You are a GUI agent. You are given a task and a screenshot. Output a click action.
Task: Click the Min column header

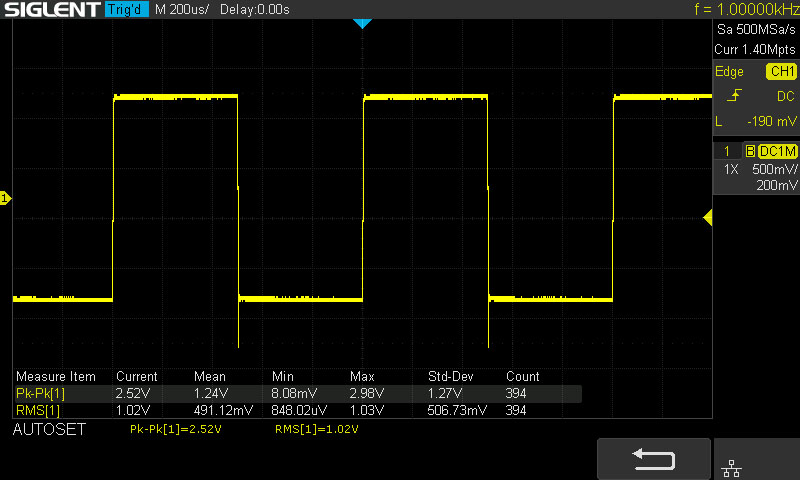point(283,376)
